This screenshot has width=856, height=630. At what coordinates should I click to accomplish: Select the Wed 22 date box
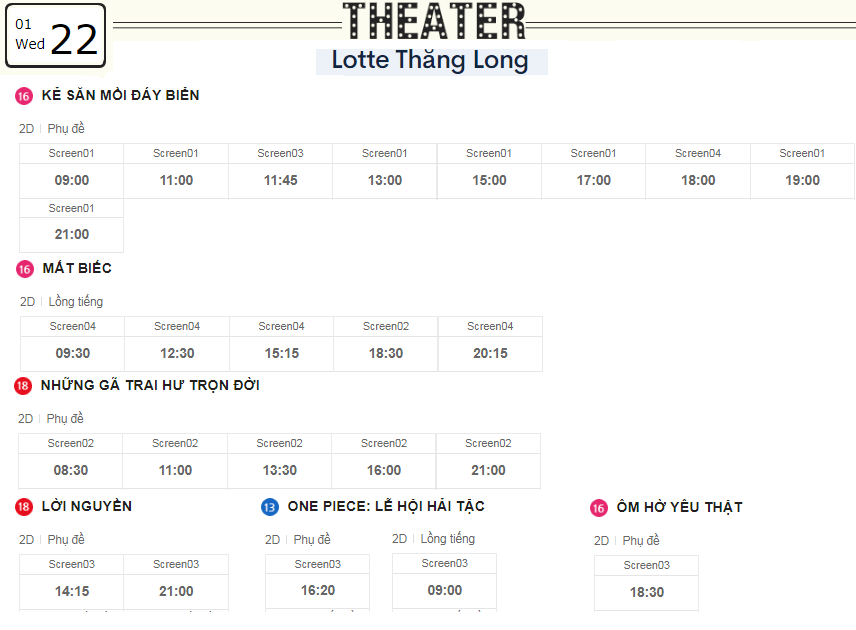point(55,35)
